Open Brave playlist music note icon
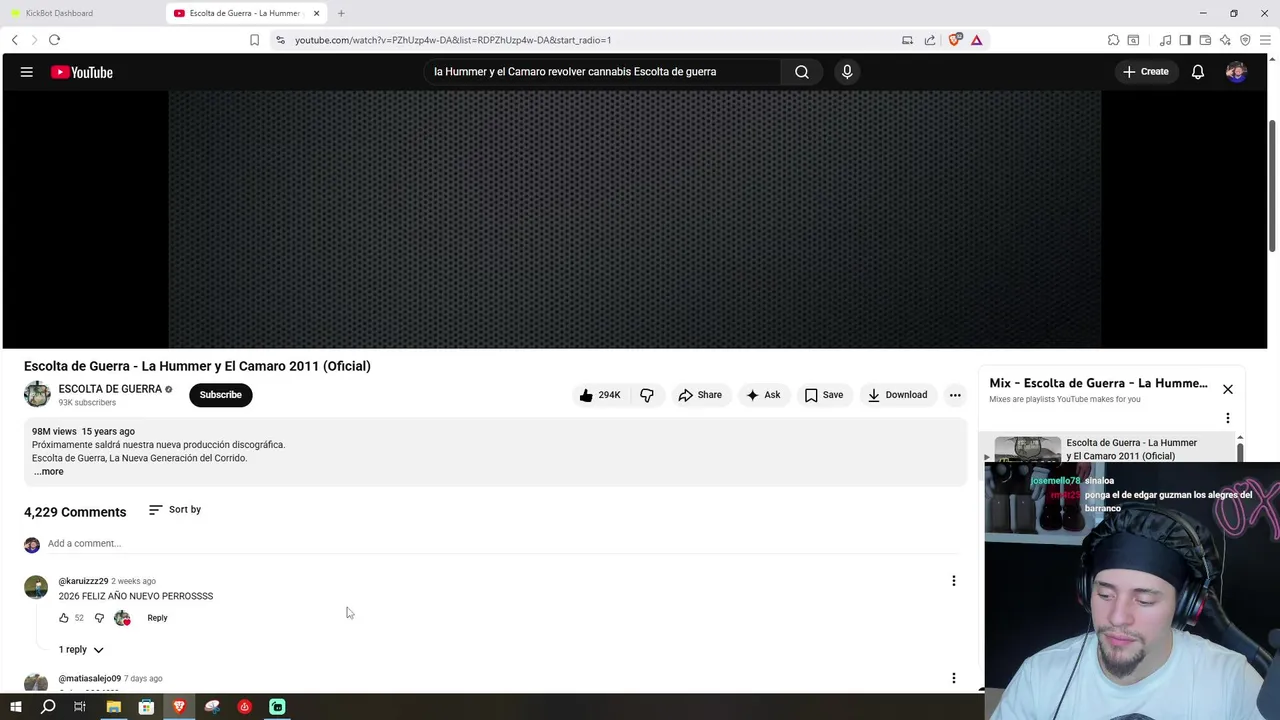The height and width of the screenshot is (720, 1280). [x=1165, y=40]
